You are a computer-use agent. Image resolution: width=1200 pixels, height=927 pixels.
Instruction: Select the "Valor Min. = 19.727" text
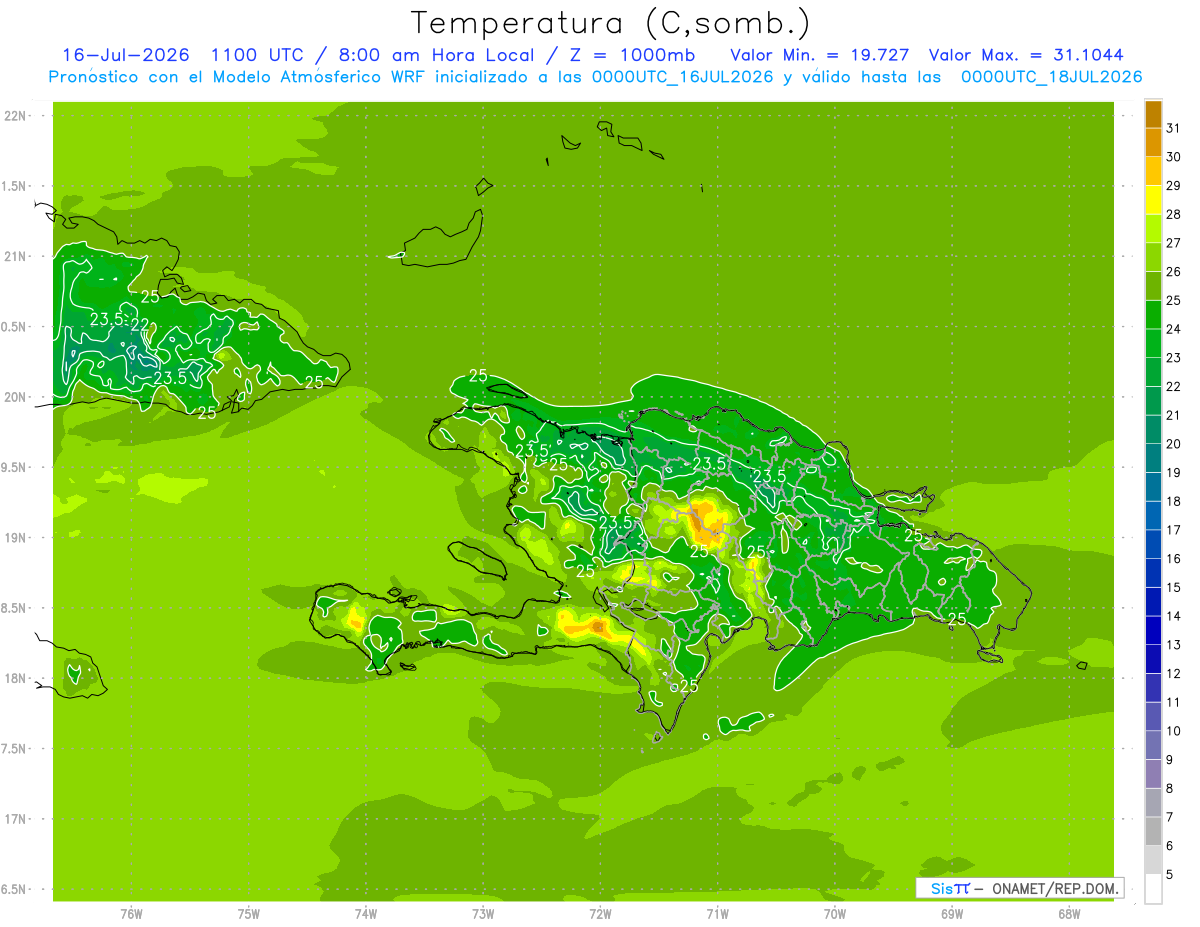pyautogui.click(x=820, y=54)
